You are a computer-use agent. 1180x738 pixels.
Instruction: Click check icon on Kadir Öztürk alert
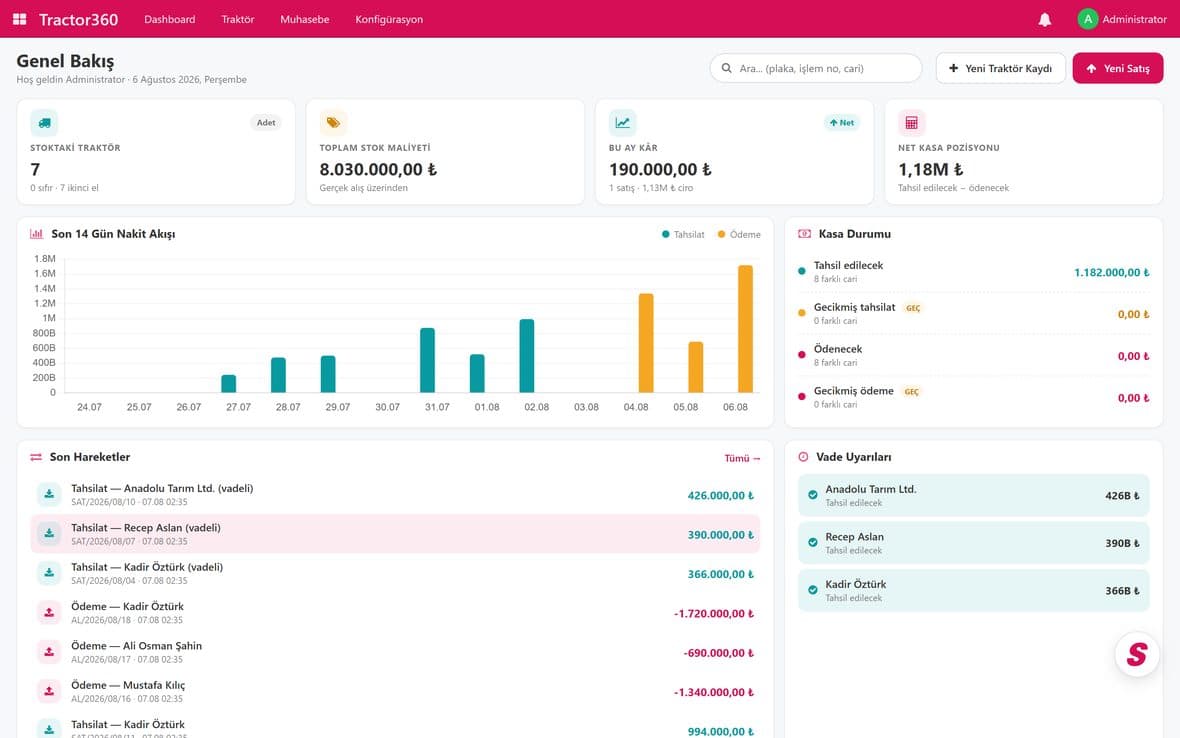pos(813,590)
